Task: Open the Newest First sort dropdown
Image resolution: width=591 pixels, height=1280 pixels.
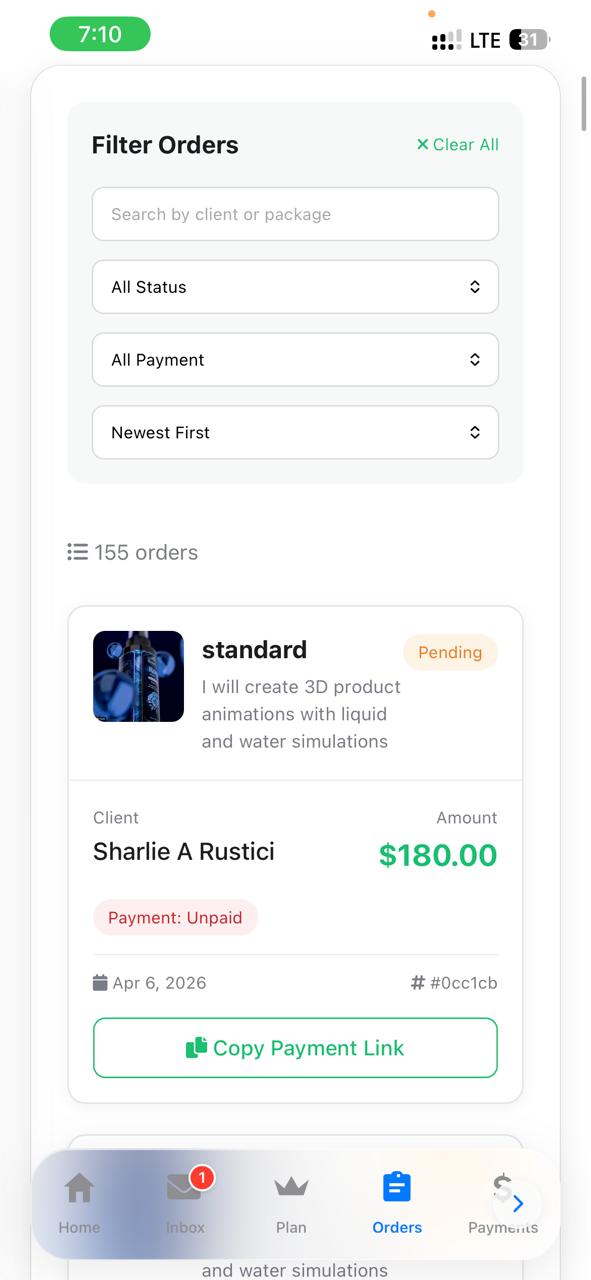Action: [x=295, y=432]
